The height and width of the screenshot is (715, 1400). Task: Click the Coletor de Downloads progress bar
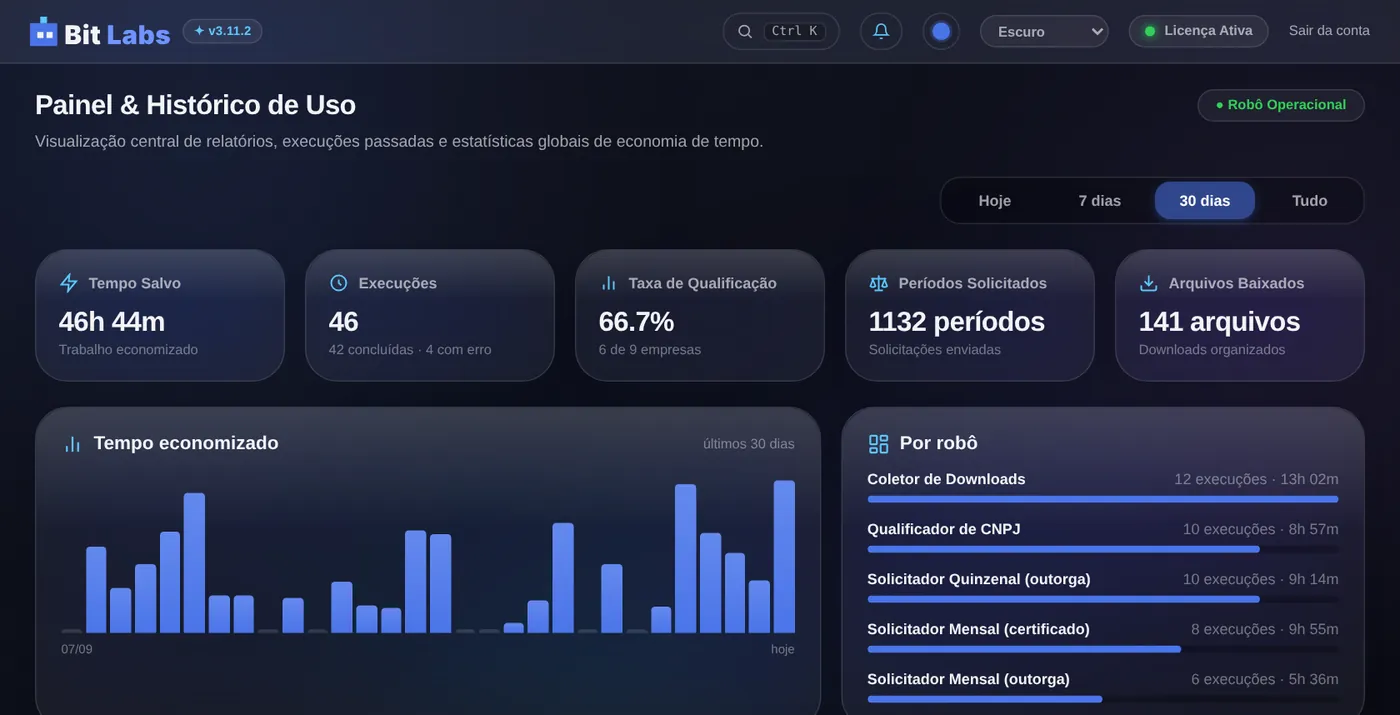(x=1103, y=499)
